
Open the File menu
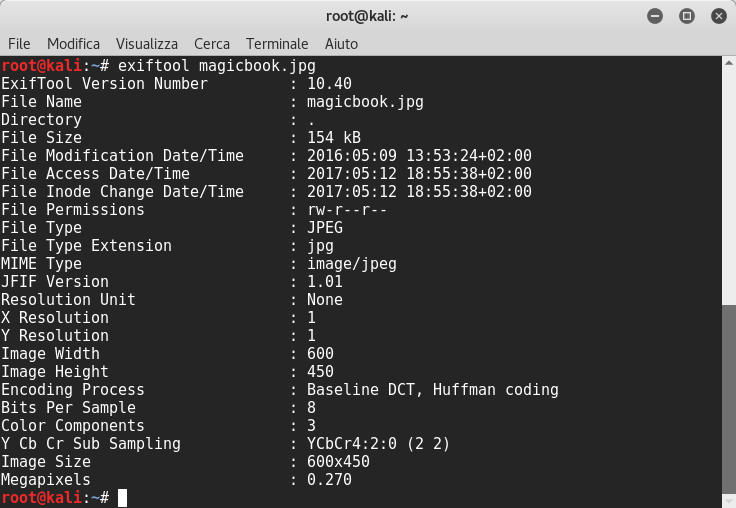pos(19,44)
